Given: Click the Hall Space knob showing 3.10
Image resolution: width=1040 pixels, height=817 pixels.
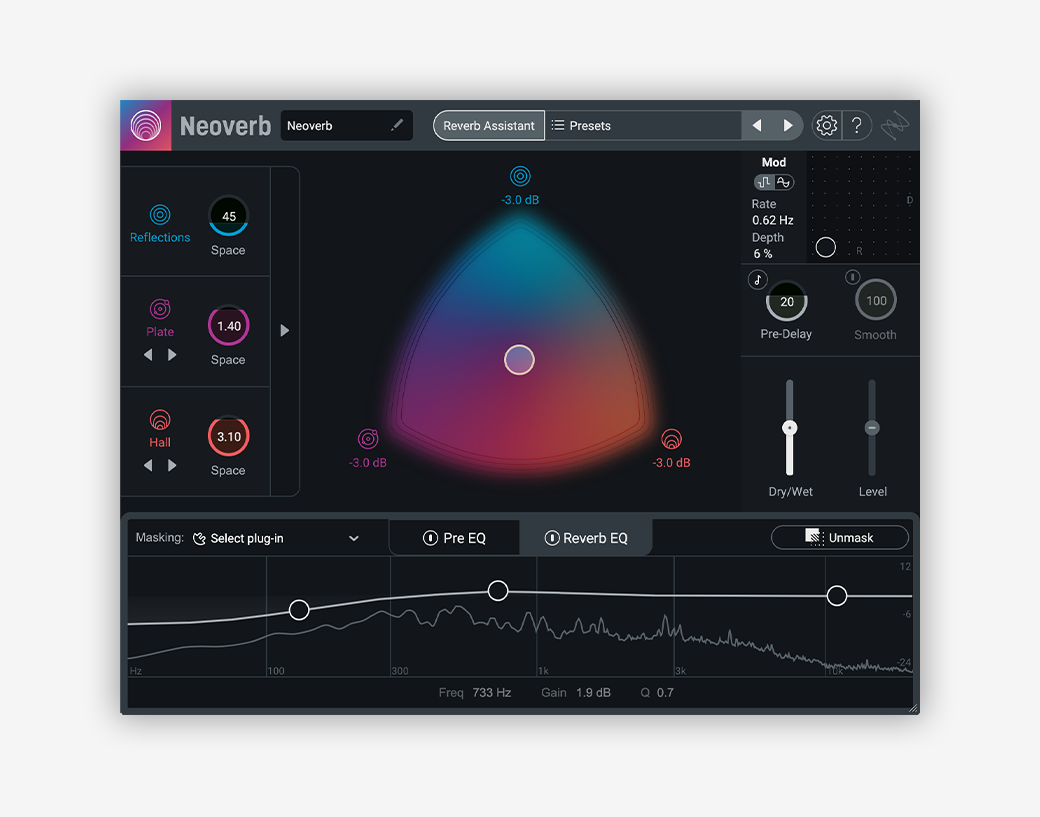Looking at the screenshot, I should tap(229, 436).
